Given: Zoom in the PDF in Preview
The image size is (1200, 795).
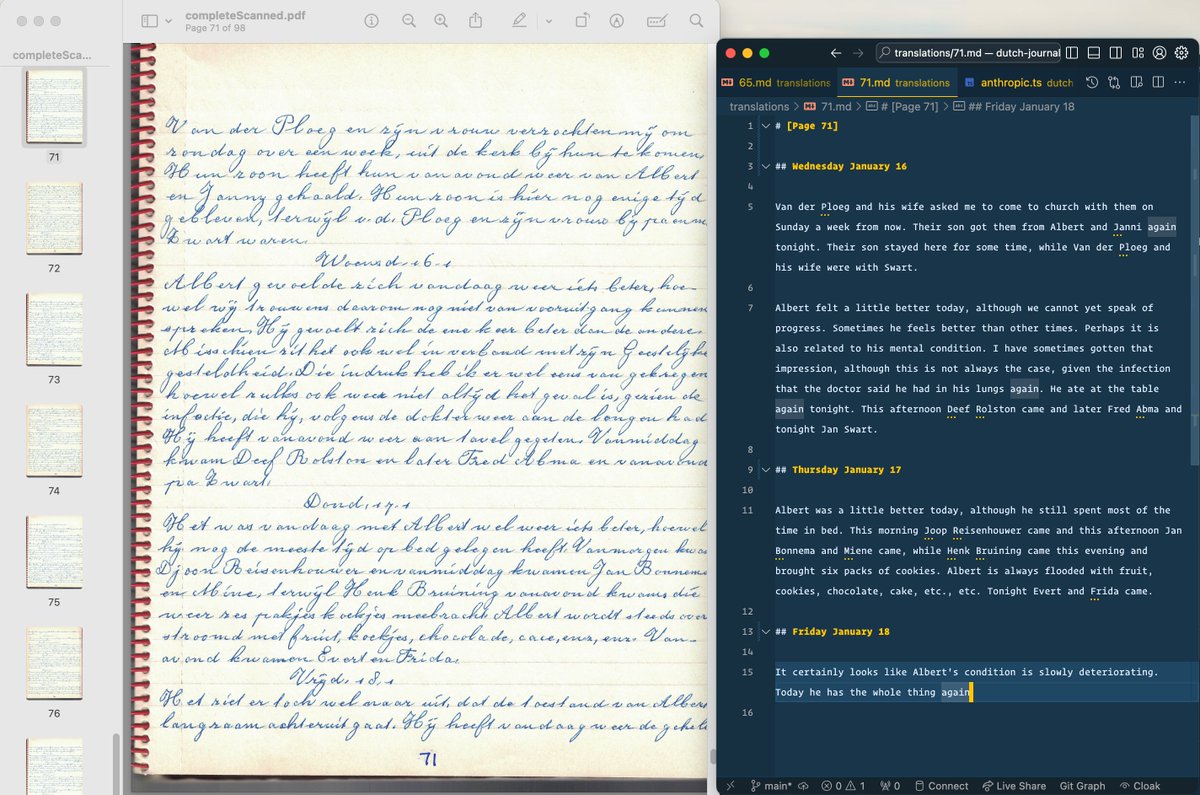Looking at the screenshot, I should 441,21.
